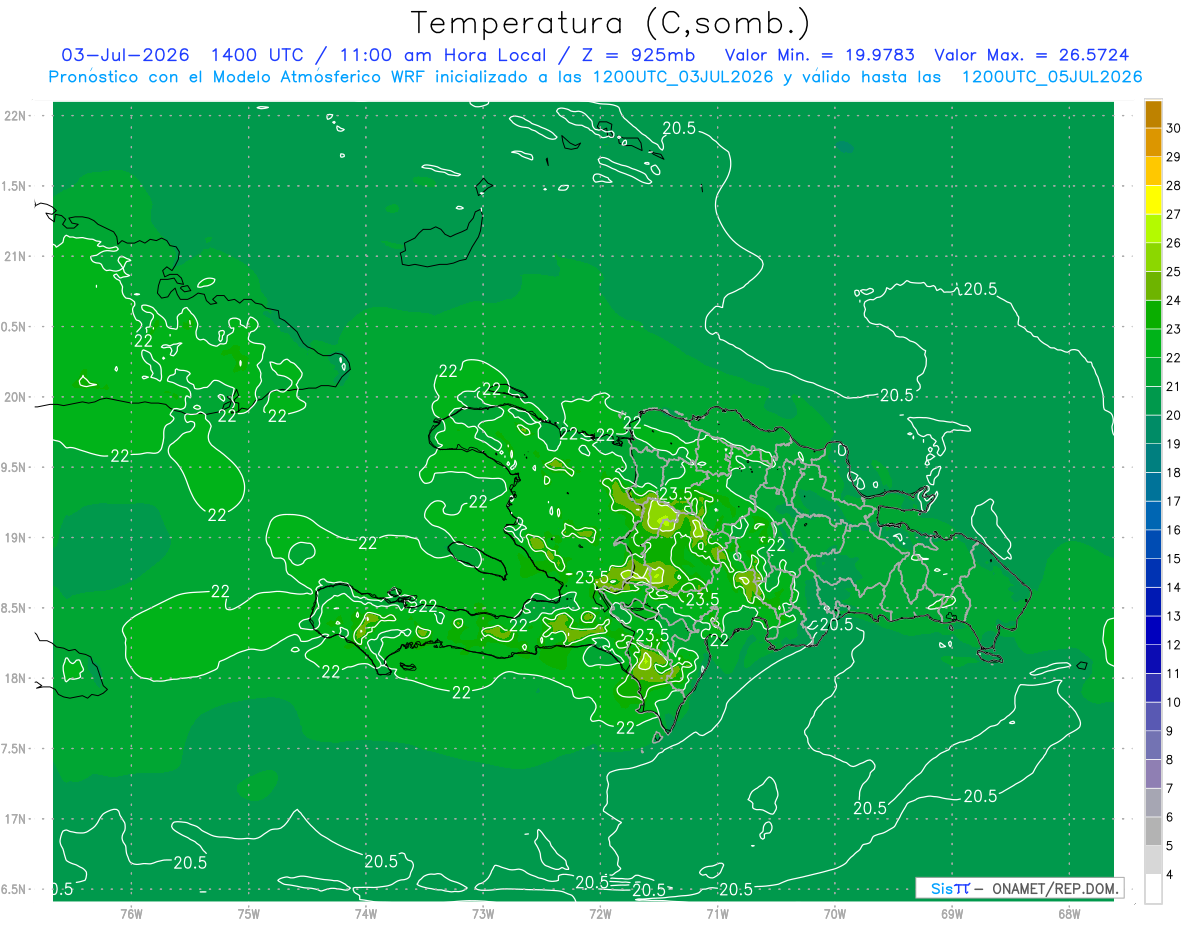Click the '8.5N' latitude axis label

(x=15, y=608)
